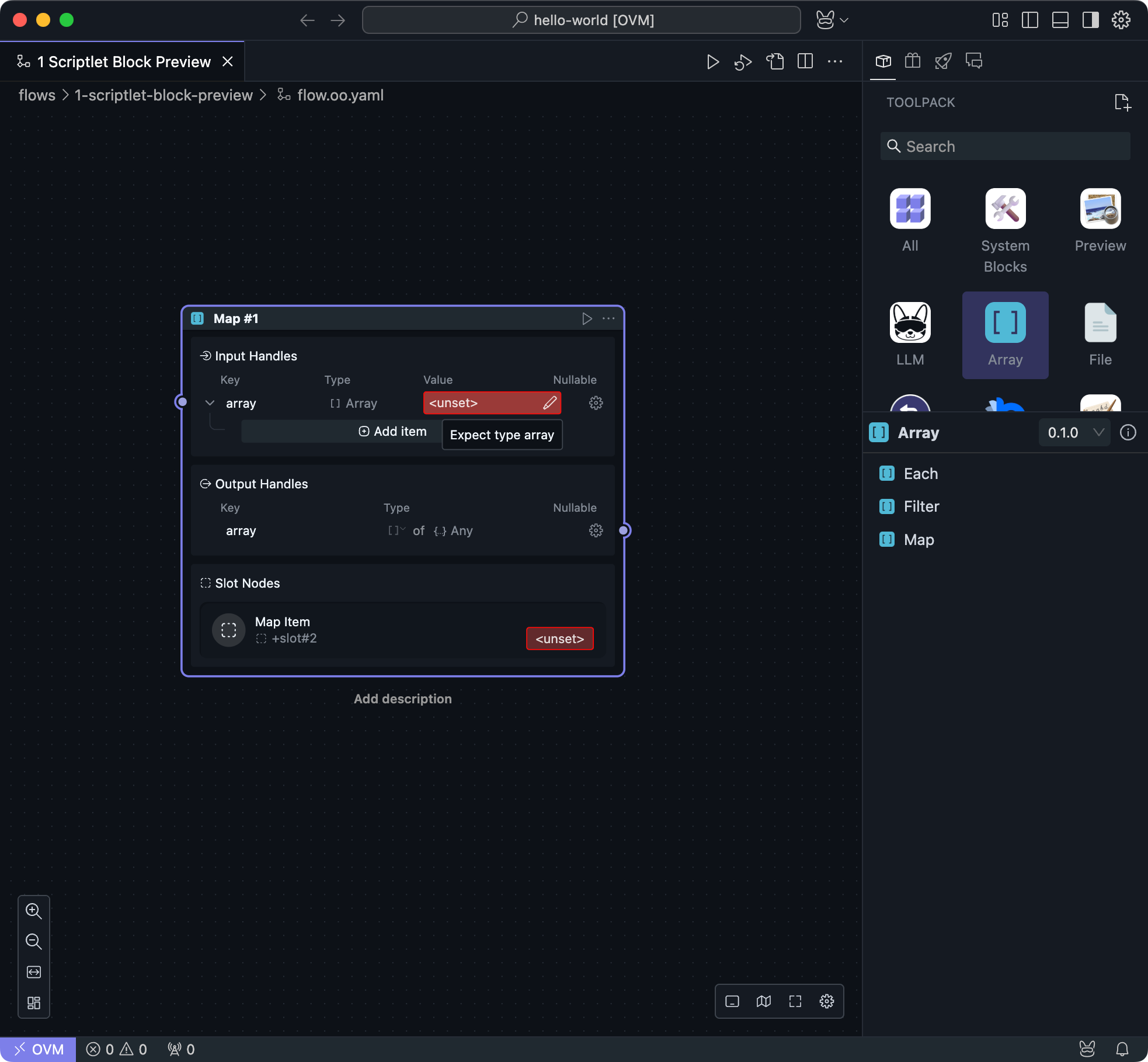Open the Array version 0.1.0 dropdown

tap(1074, 432)
